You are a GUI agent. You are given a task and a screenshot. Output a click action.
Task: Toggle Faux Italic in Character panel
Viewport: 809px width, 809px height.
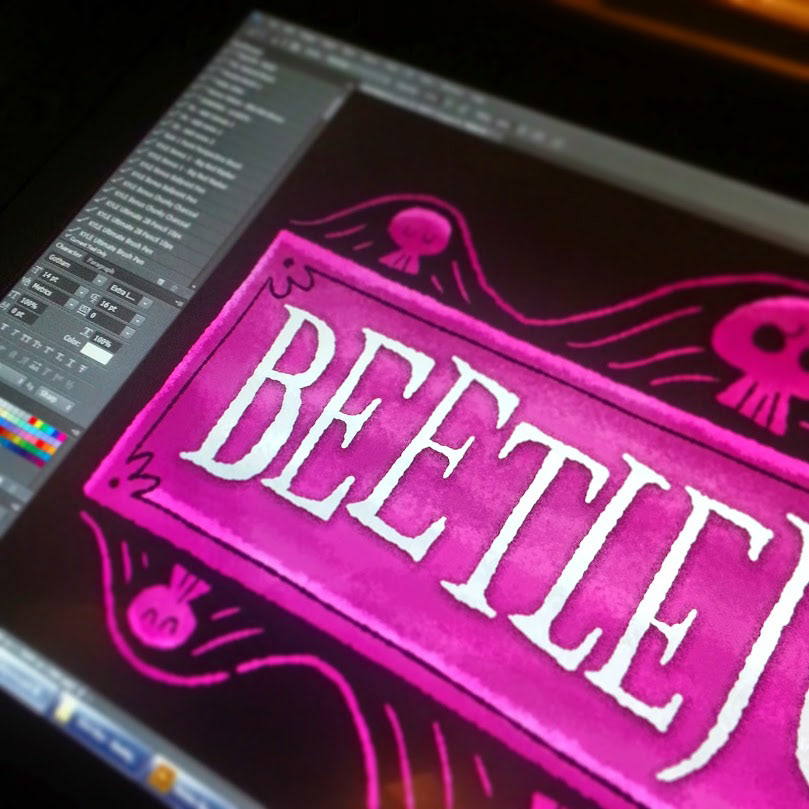pyautogui.click(x=15, y=332)
